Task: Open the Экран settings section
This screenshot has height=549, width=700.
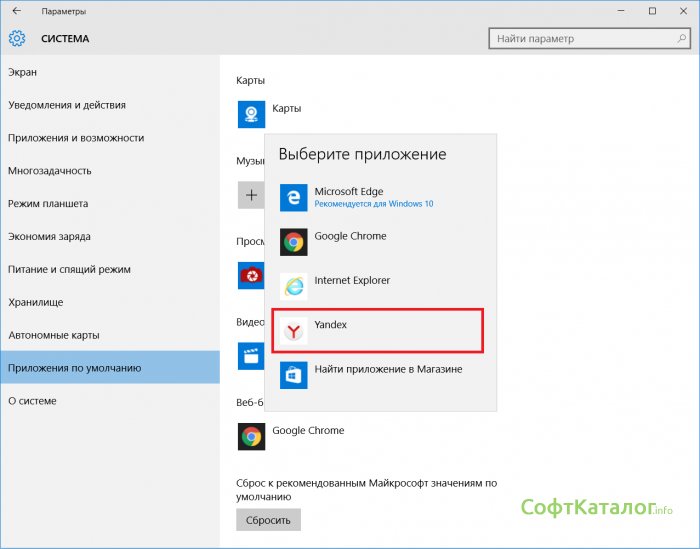Action: tap(22, 72)
